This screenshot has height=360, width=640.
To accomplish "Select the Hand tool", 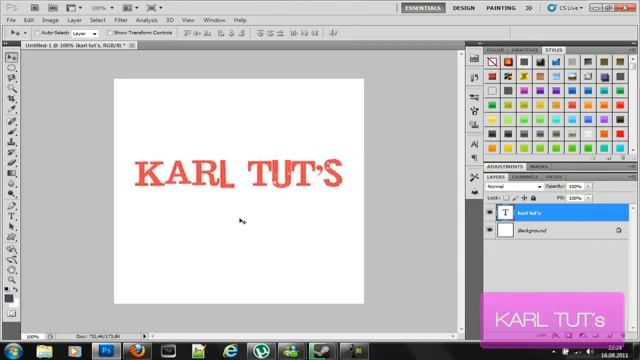I will (x=11, y=270).
